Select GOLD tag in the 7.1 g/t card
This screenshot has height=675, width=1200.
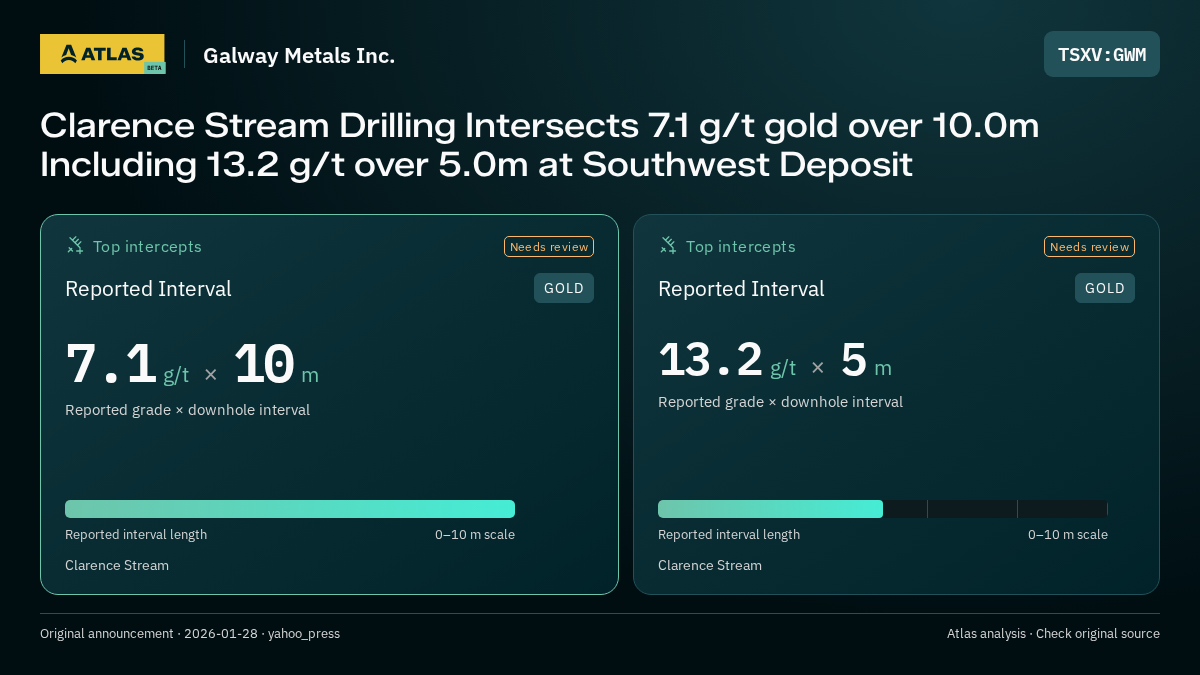coord(564,288)
